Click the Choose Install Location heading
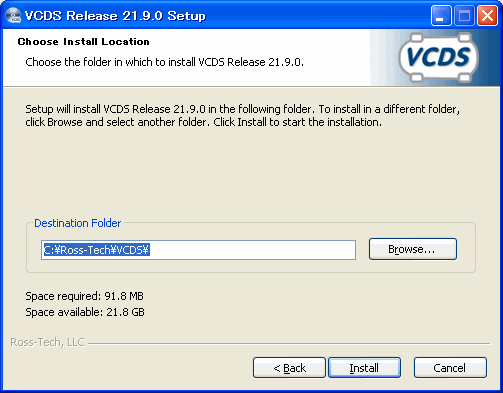503x393 pixels. click(84, 42)
